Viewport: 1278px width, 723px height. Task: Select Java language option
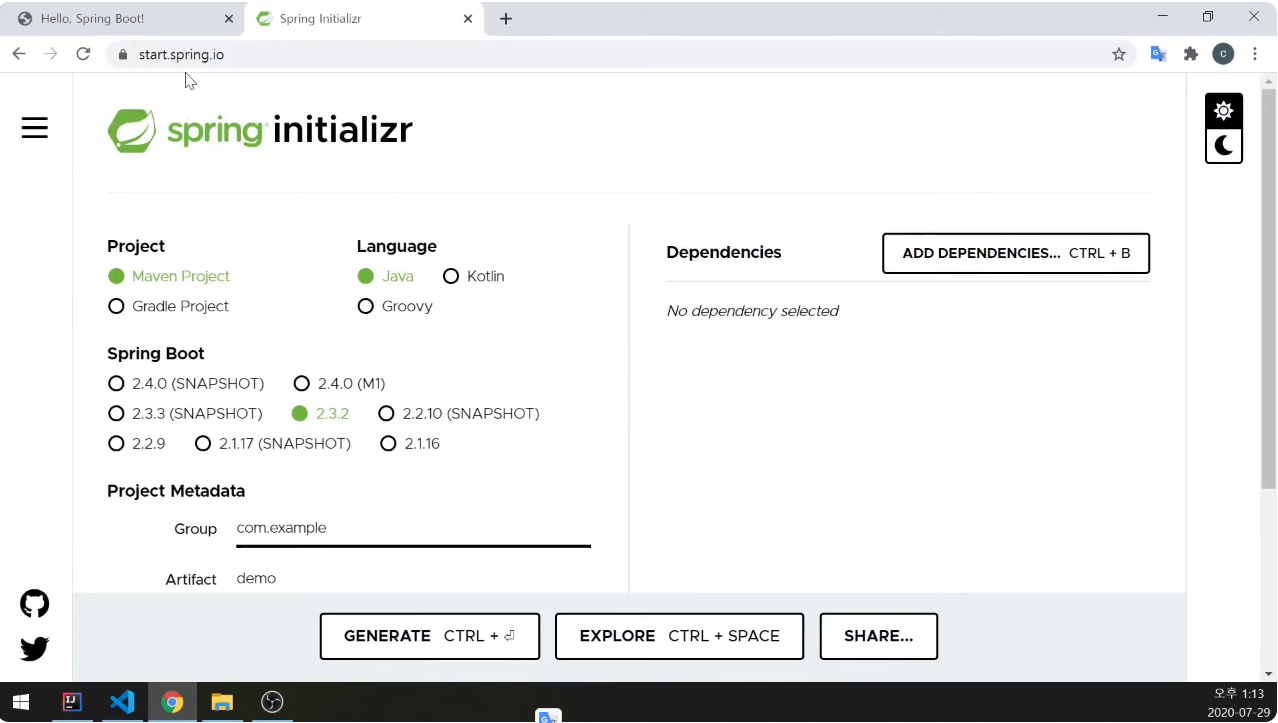click(385, 276)
